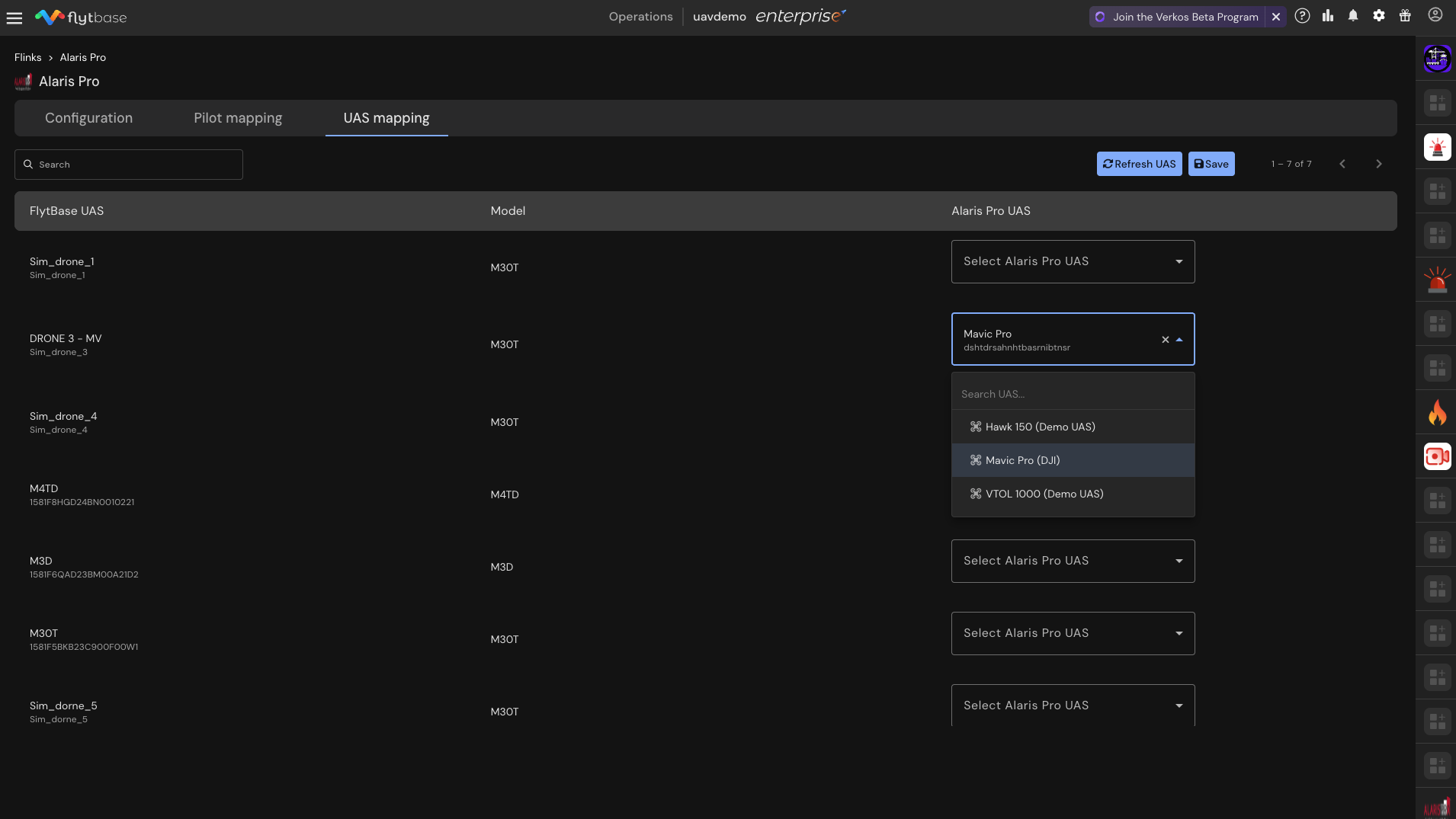Choose VTOL 1000 (Demo UAS) from list
The image size is (1456, 819).
click(1044, 494)
